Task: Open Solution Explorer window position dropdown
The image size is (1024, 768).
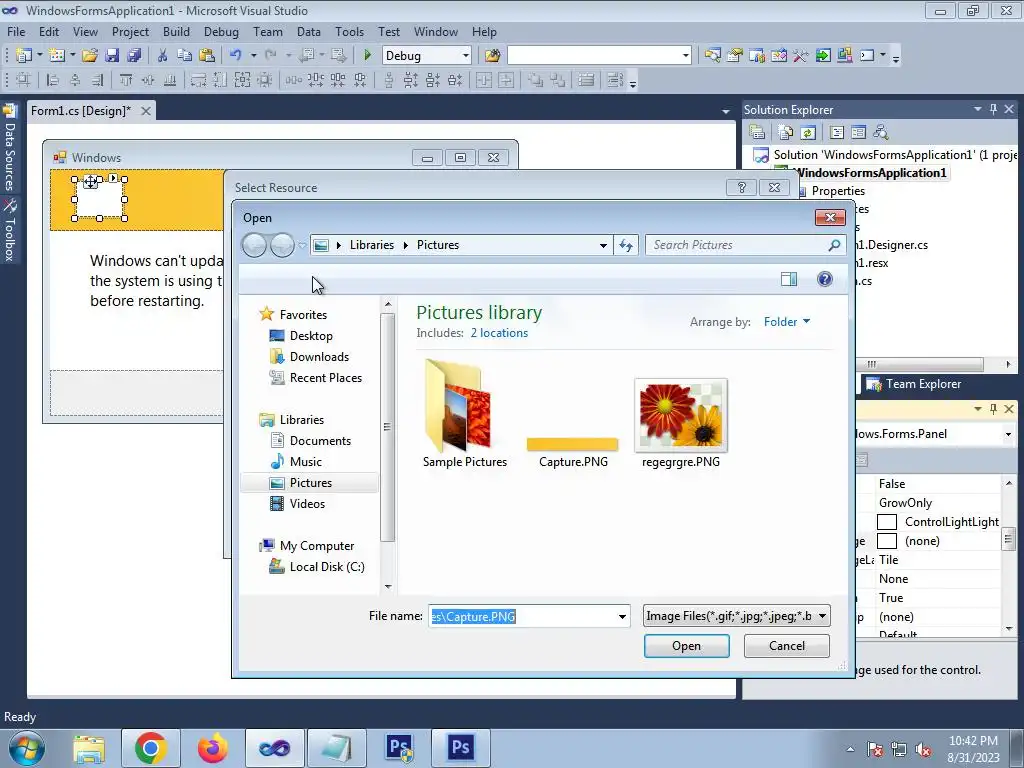Action: (978, 110)
